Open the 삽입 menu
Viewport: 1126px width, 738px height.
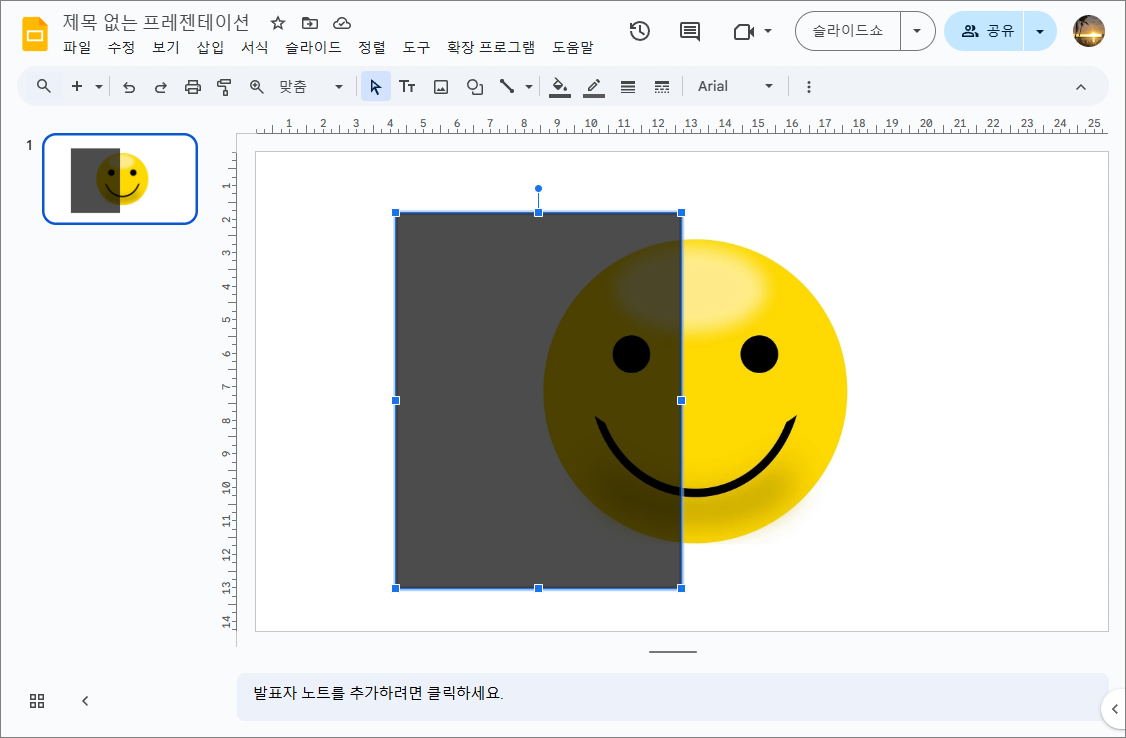click(210, 47)
